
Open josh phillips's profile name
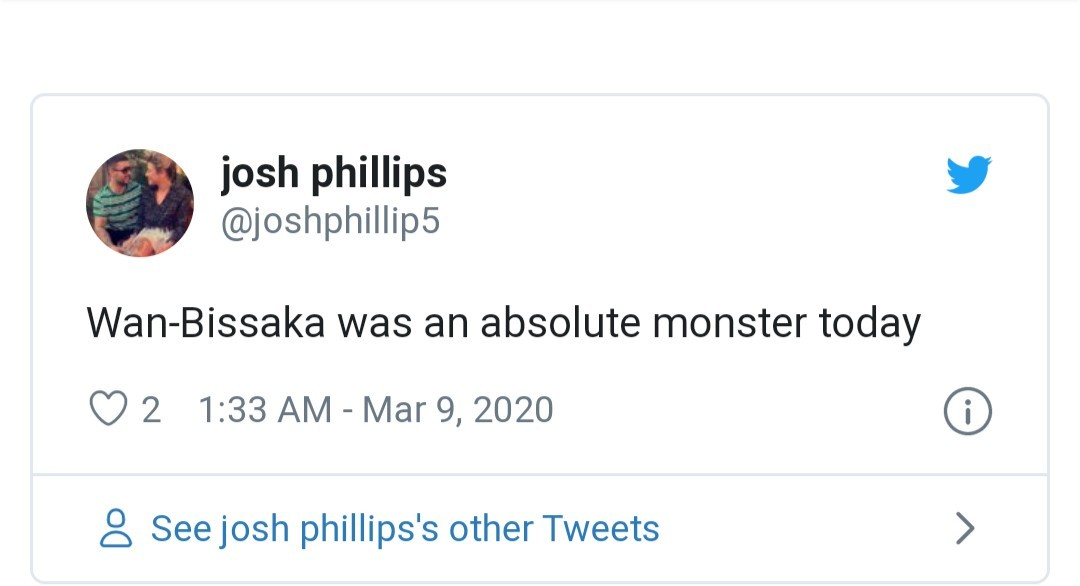(334, 172)
